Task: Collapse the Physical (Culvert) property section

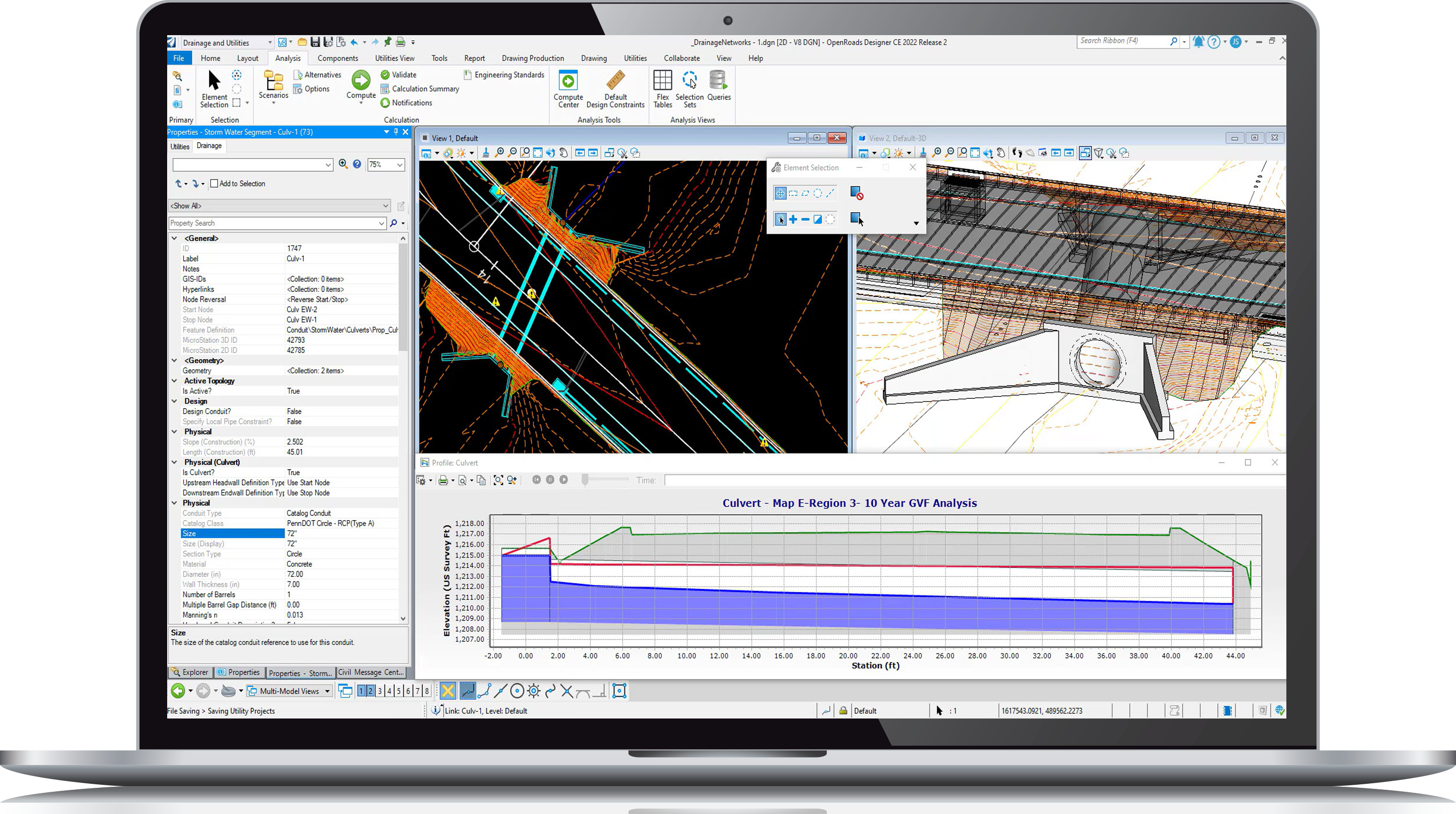Action: point(174,462)
